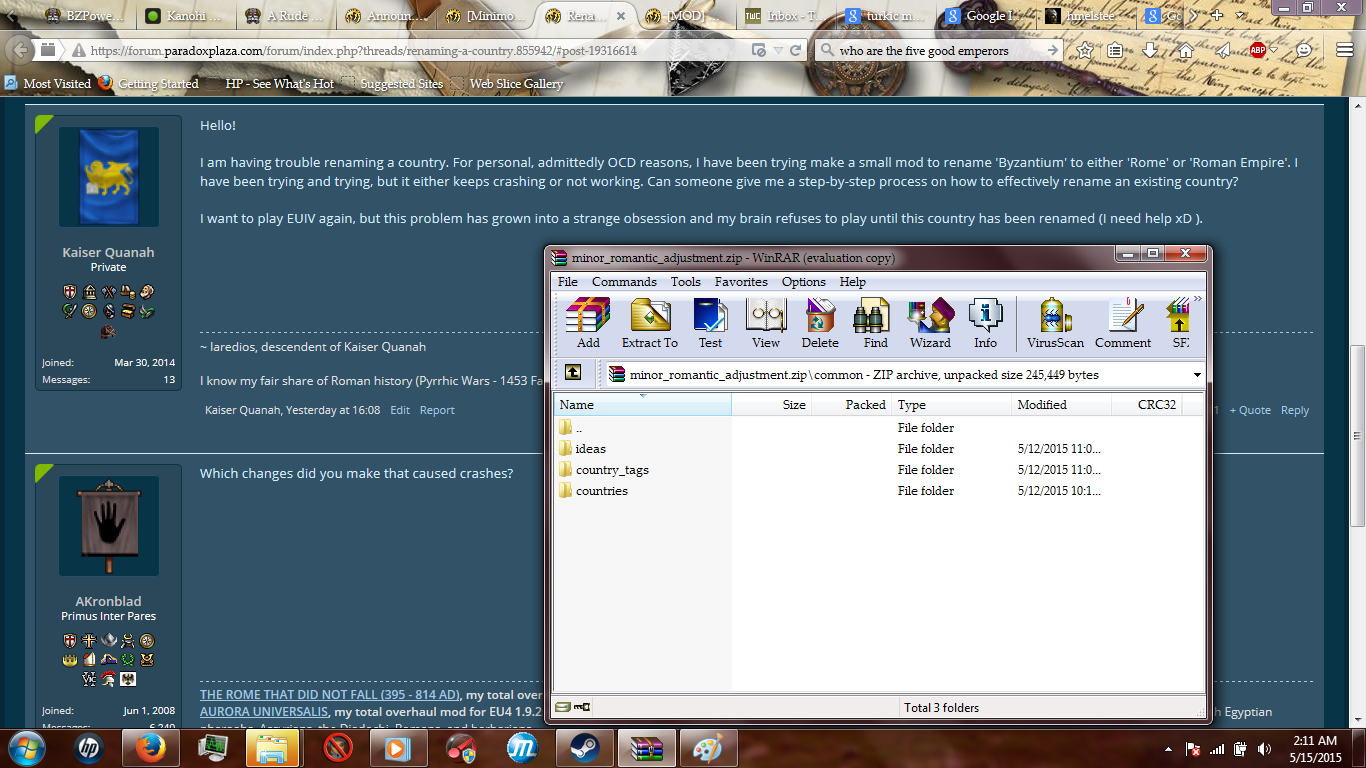Click the Report link under Kaiser Quanah's post

point(437,410)
